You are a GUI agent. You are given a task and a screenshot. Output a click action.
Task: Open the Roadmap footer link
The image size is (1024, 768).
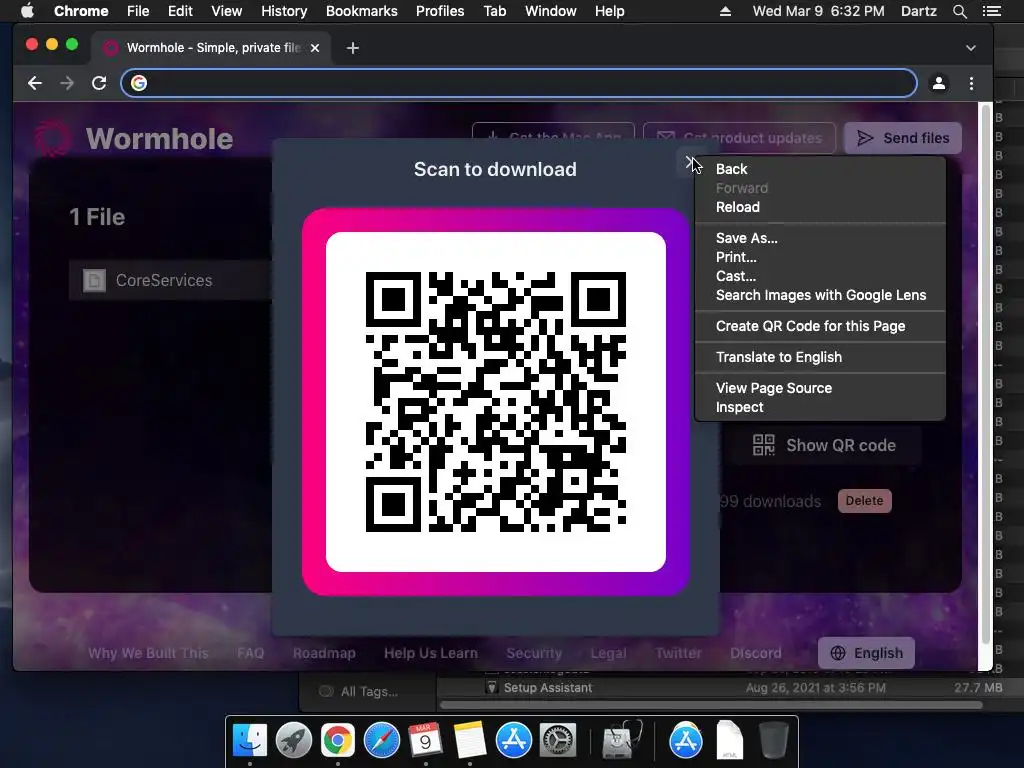point(324,653)
